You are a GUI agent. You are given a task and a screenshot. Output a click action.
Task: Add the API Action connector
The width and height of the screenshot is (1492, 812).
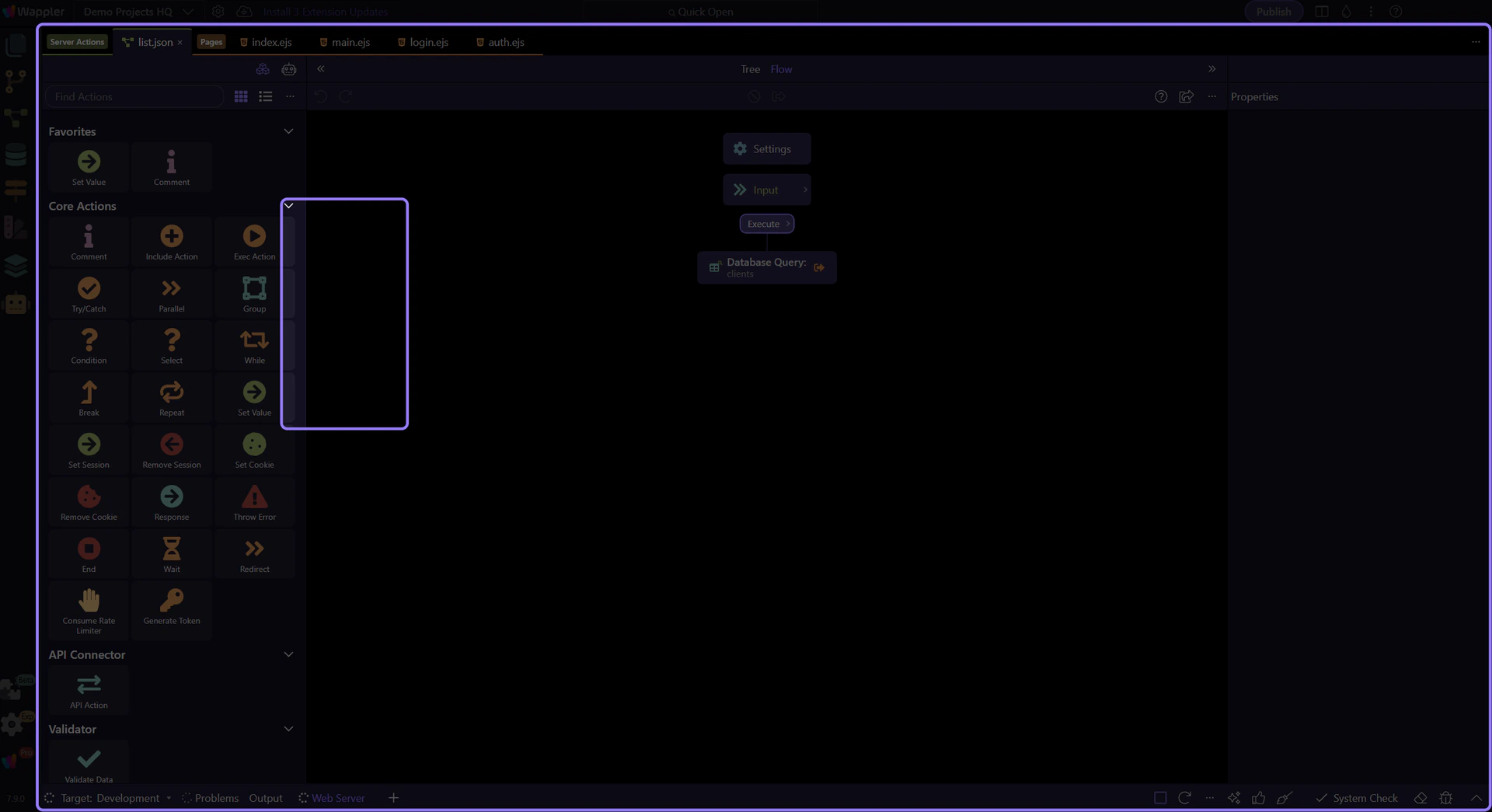89,685
